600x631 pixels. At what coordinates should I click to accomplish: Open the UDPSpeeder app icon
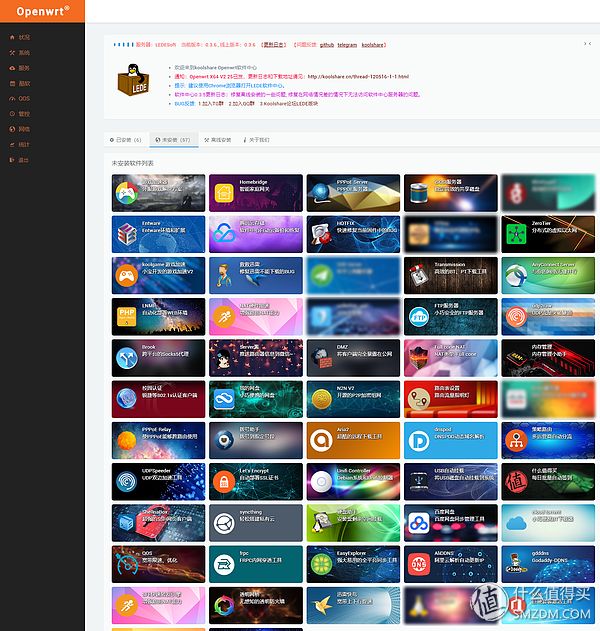pos(127,478)
